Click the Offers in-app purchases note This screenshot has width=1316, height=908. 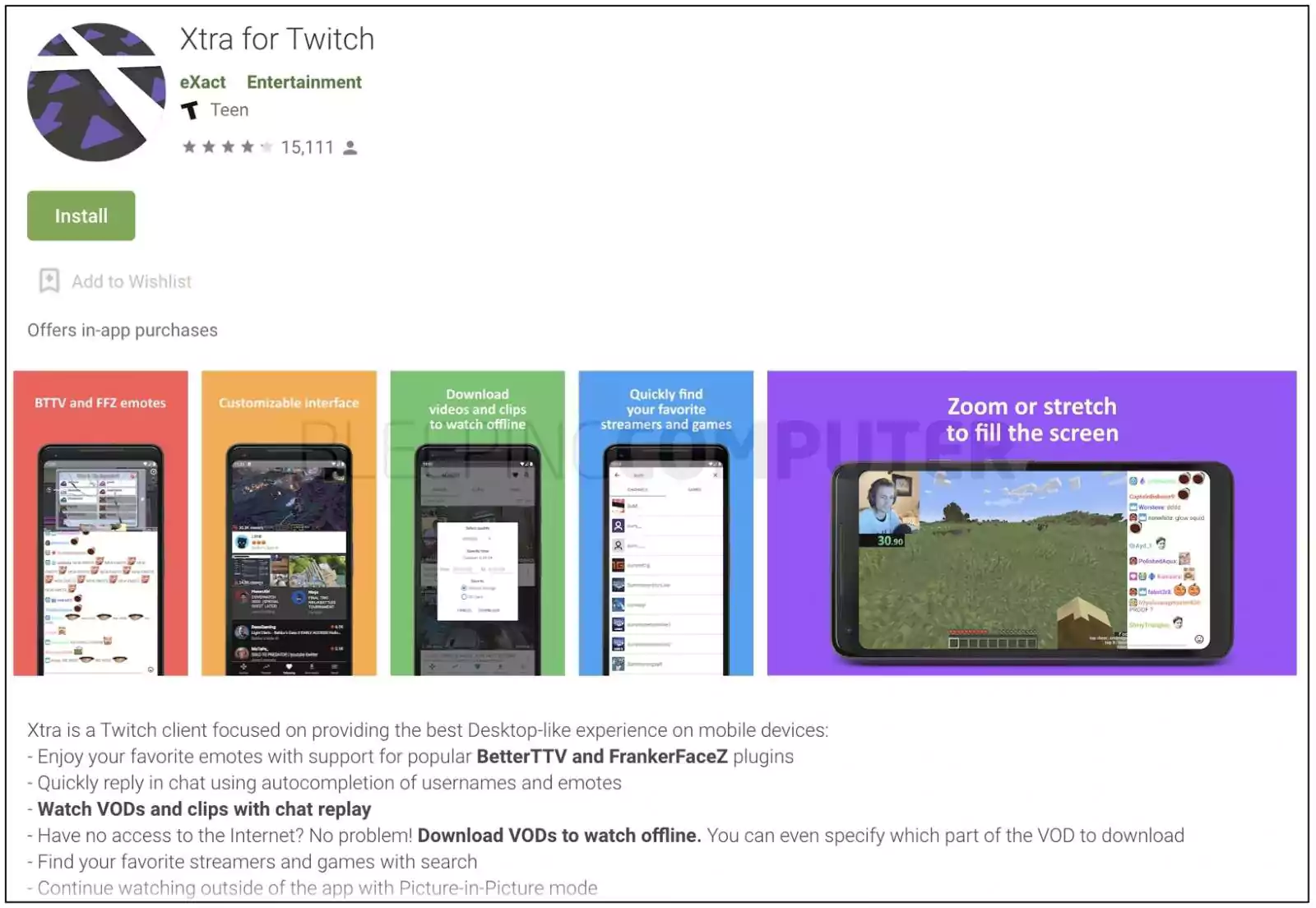tap(123, 330)
